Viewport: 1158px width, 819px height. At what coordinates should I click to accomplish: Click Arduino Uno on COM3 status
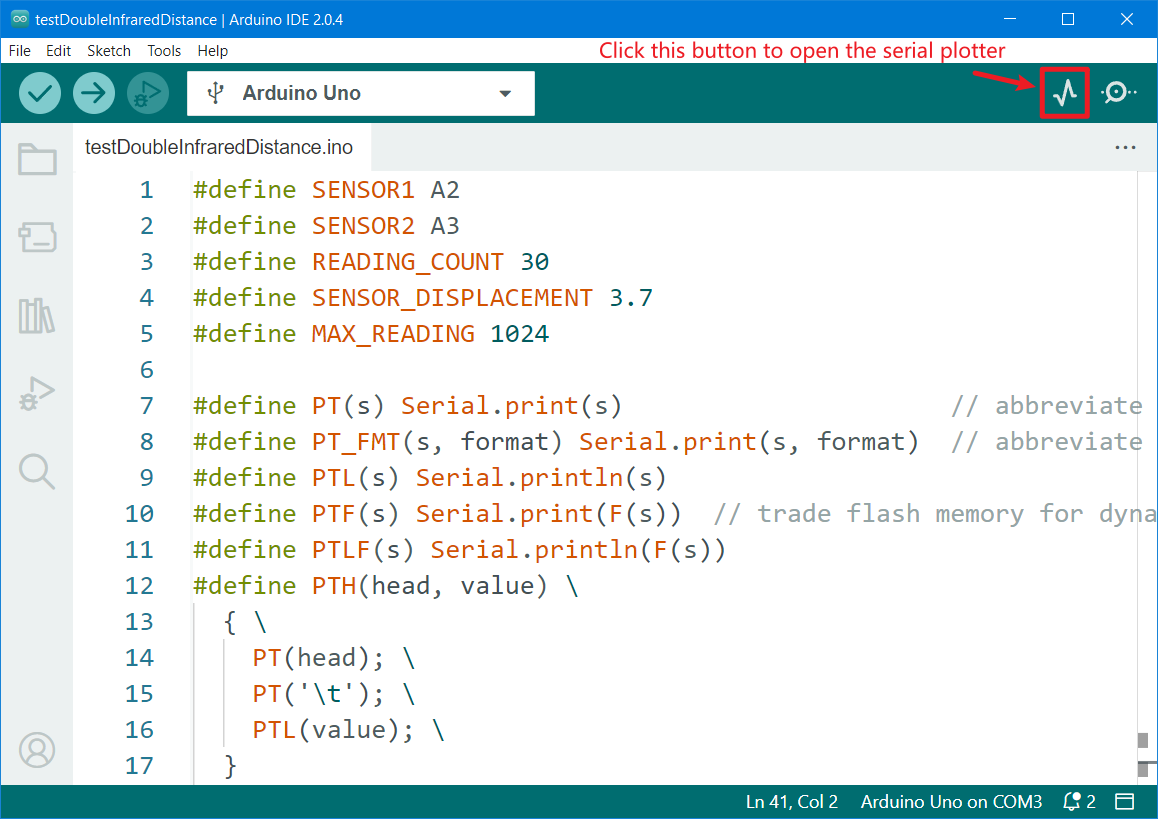pyautogui.click(x=951, y=801)
